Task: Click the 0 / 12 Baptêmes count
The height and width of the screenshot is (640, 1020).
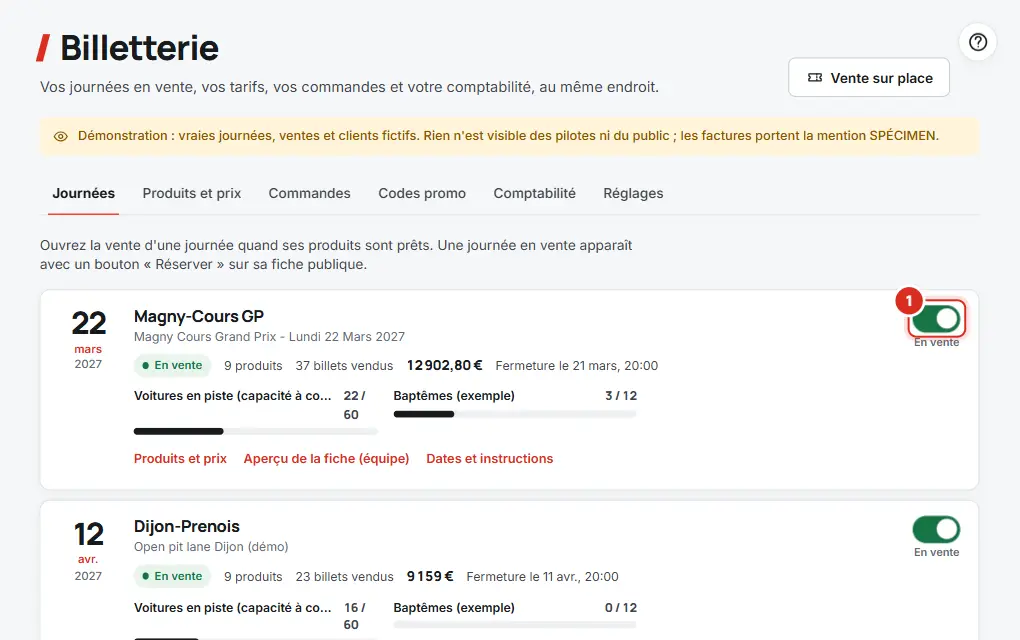Action: point(621,607)
